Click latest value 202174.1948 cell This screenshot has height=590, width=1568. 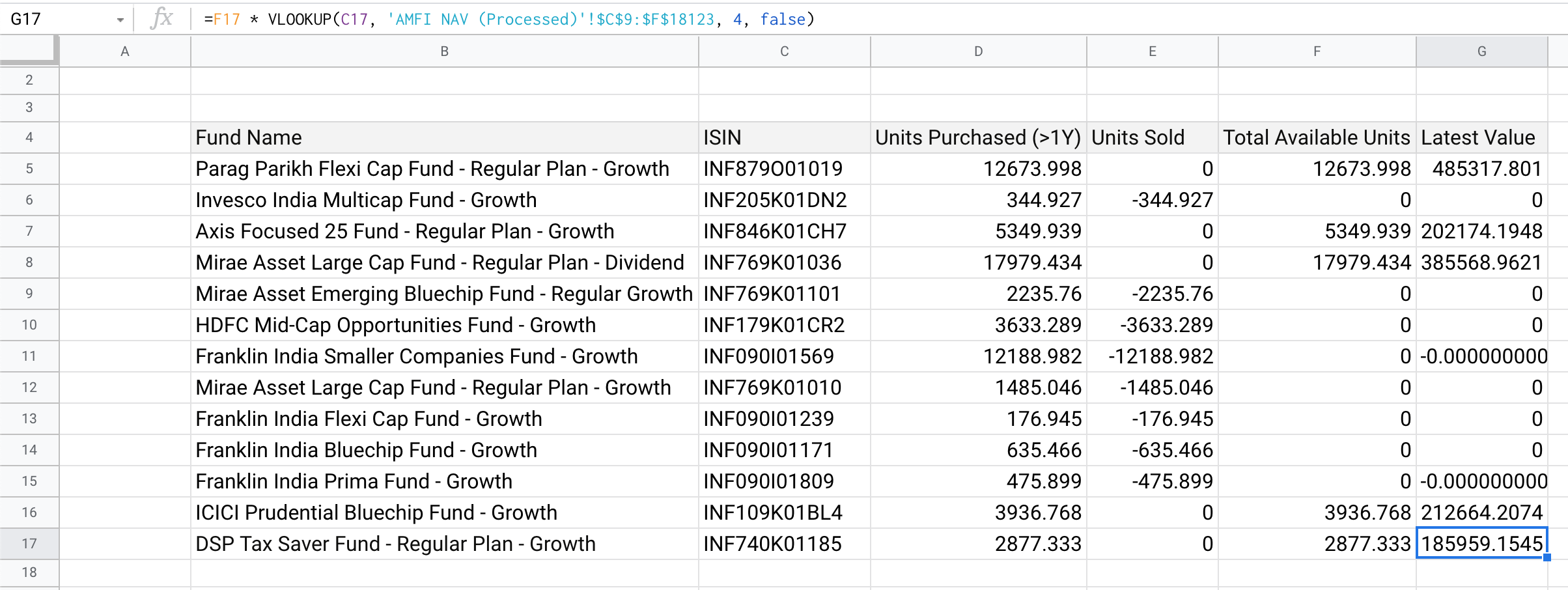[1482, 231]
